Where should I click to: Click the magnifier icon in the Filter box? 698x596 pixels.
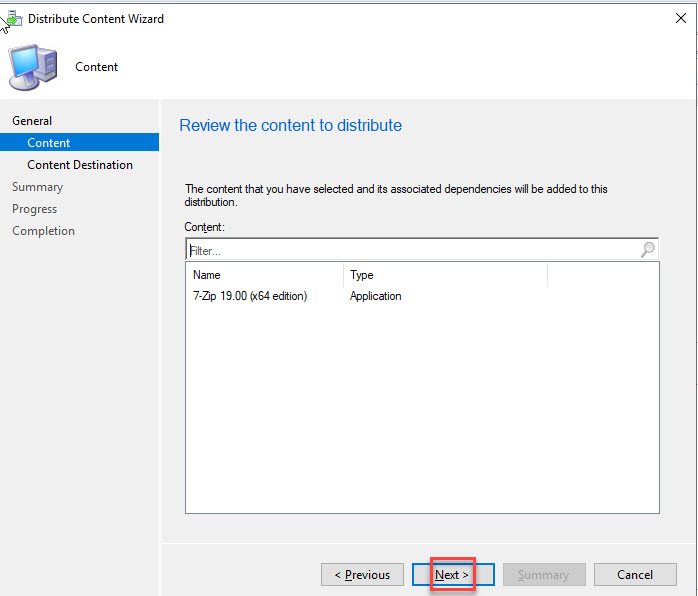click(648, 250)
